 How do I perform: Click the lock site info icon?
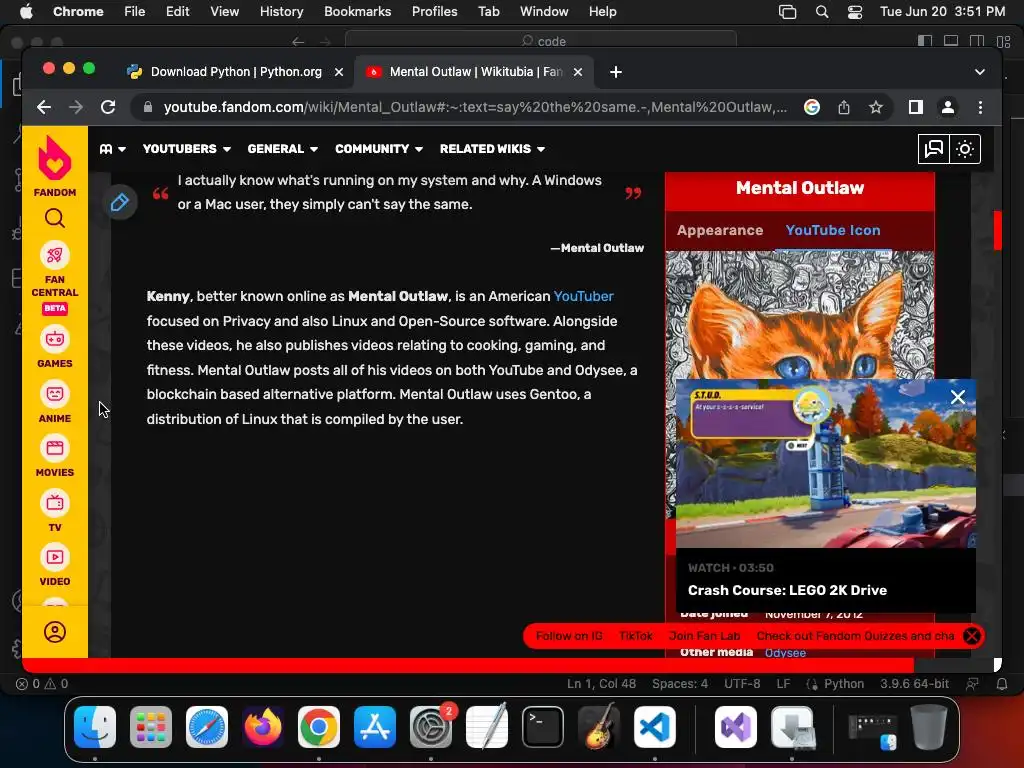tap(148, 107)
